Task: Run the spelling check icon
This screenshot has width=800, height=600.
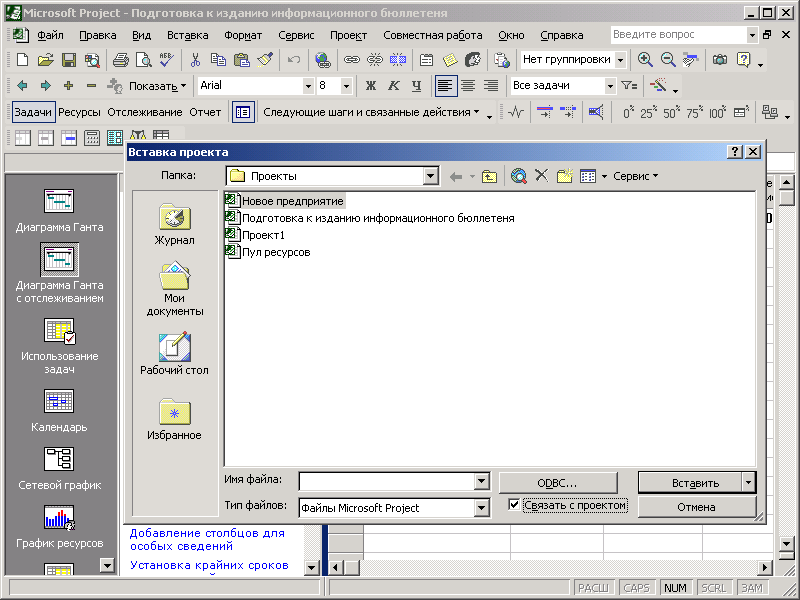Action: pos(166,60)
